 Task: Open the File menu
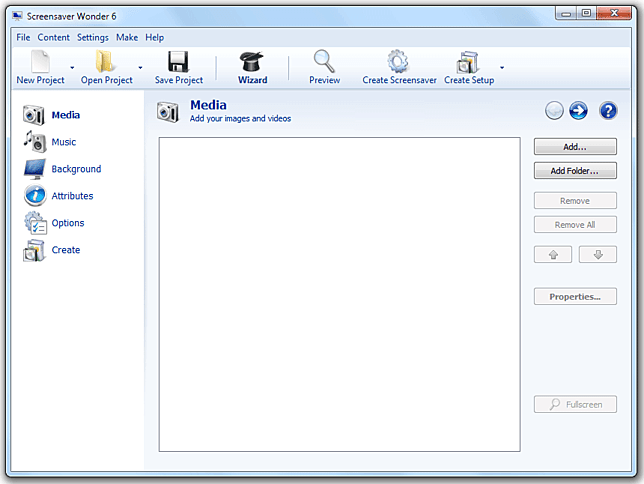click(x=23, y=37)
